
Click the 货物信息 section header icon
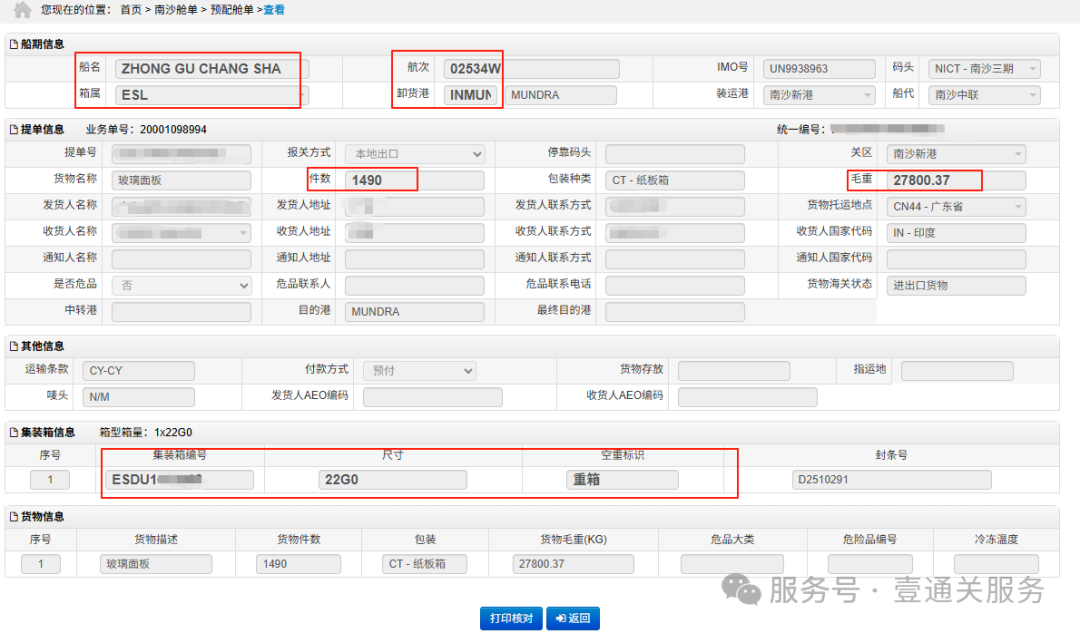pos(13,517)
